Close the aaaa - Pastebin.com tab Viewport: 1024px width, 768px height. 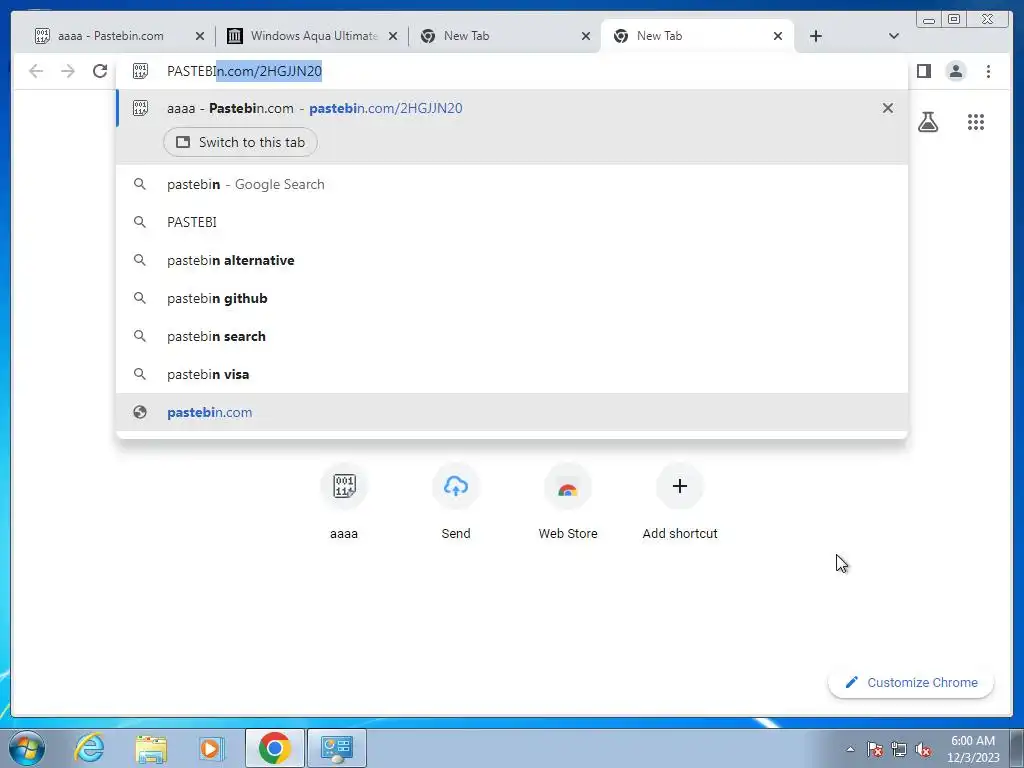point(200,36)
